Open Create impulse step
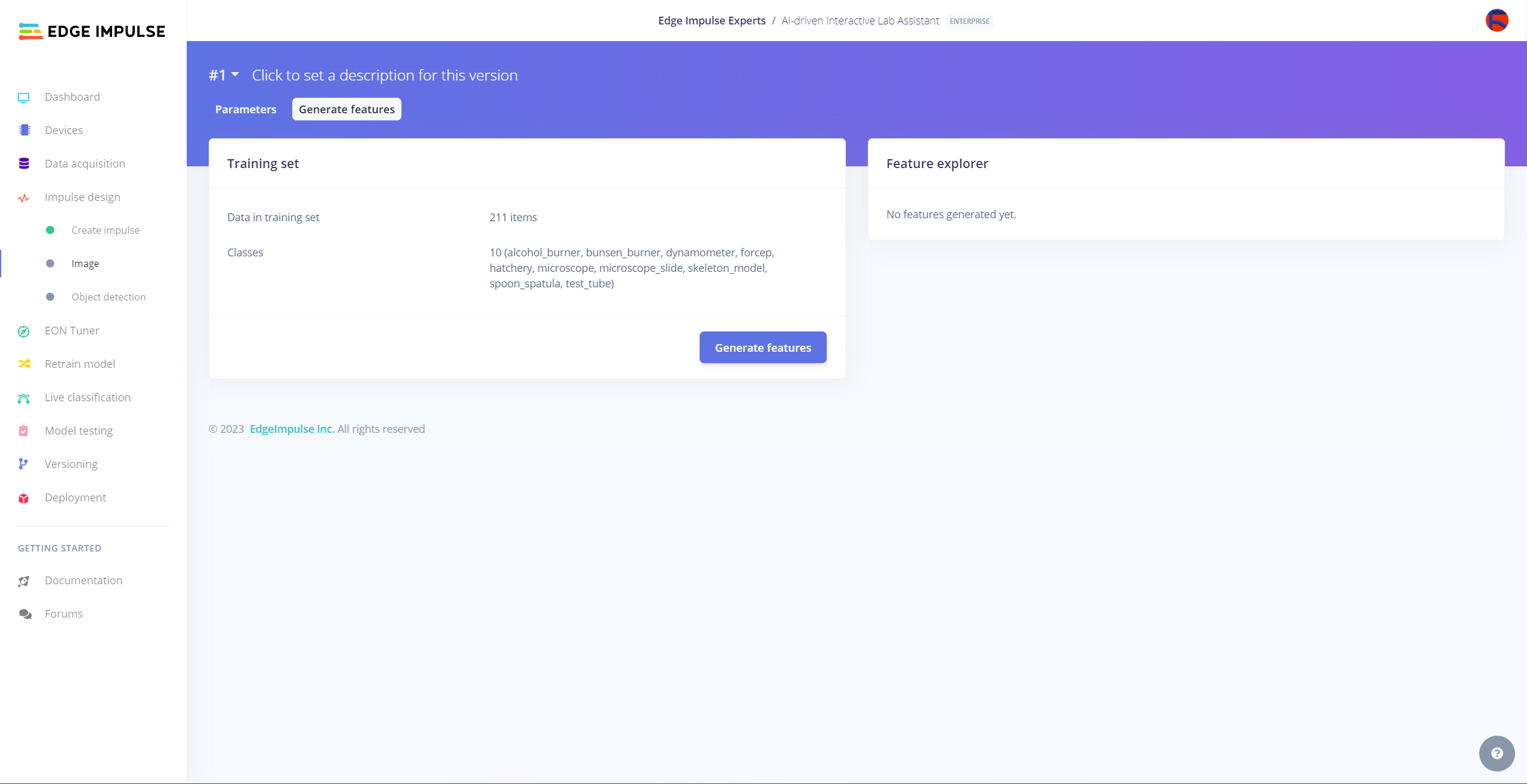 click(x=106, y=230)
